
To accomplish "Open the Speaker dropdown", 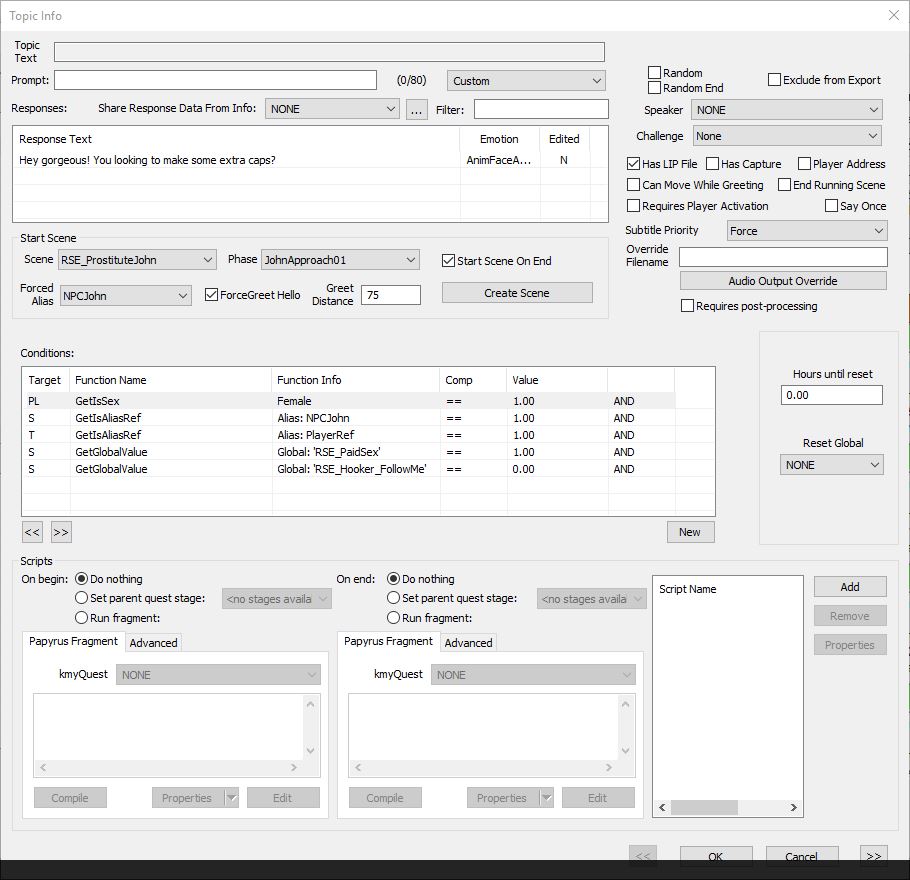I will [x=787, y=110].
